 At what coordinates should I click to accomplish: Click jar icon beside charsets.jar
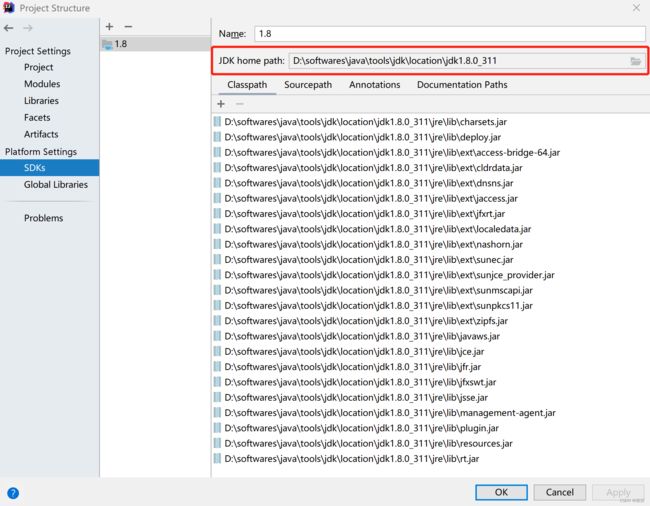217,121
